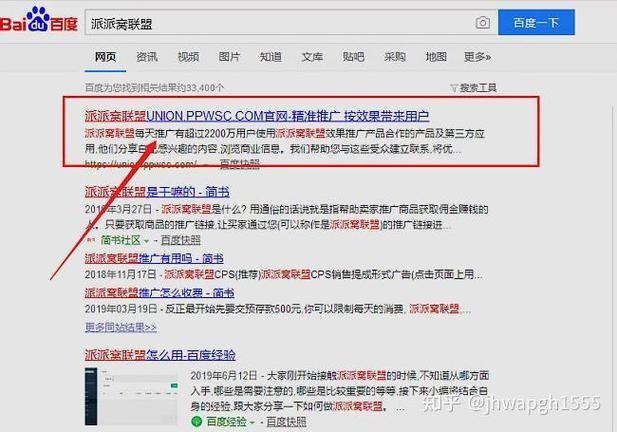Select the 网页 tab
Image resolution: width=617 pixels, height=432 pixels.
[105, 57]
